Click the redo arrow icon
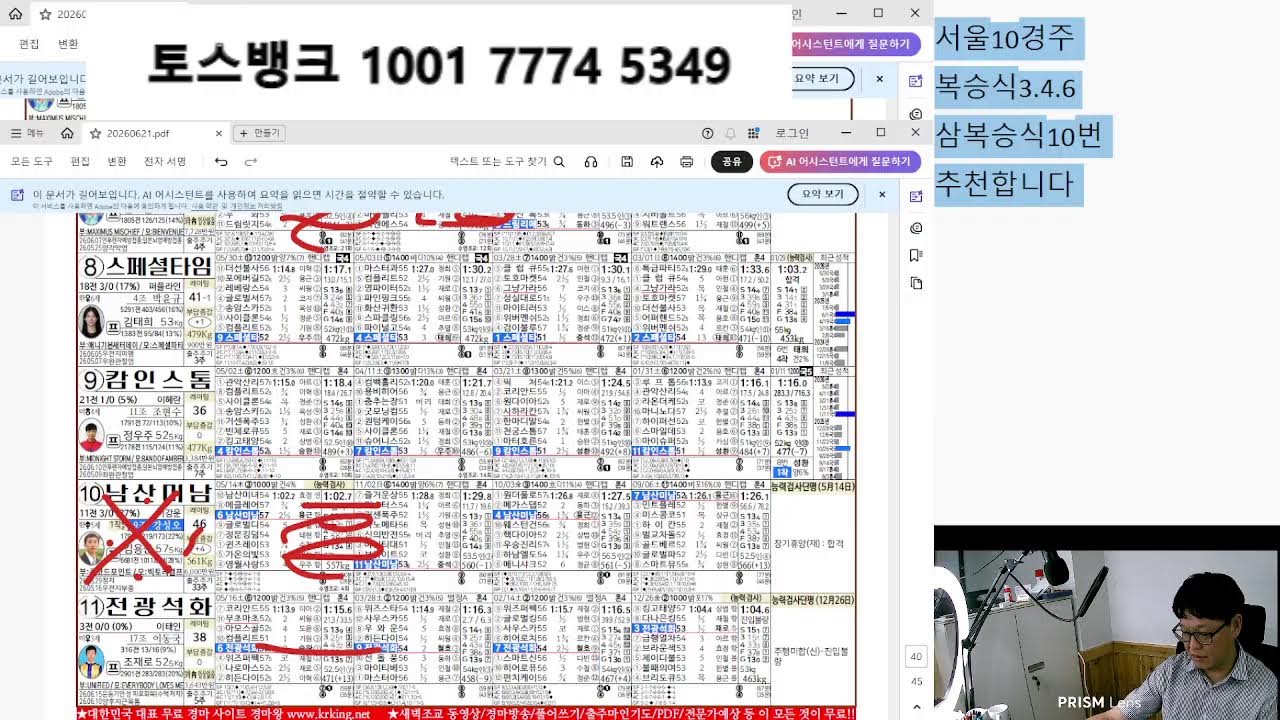The width and height of the screenshot is (1280, 720). pyautogui.click(x=251, y=161)
